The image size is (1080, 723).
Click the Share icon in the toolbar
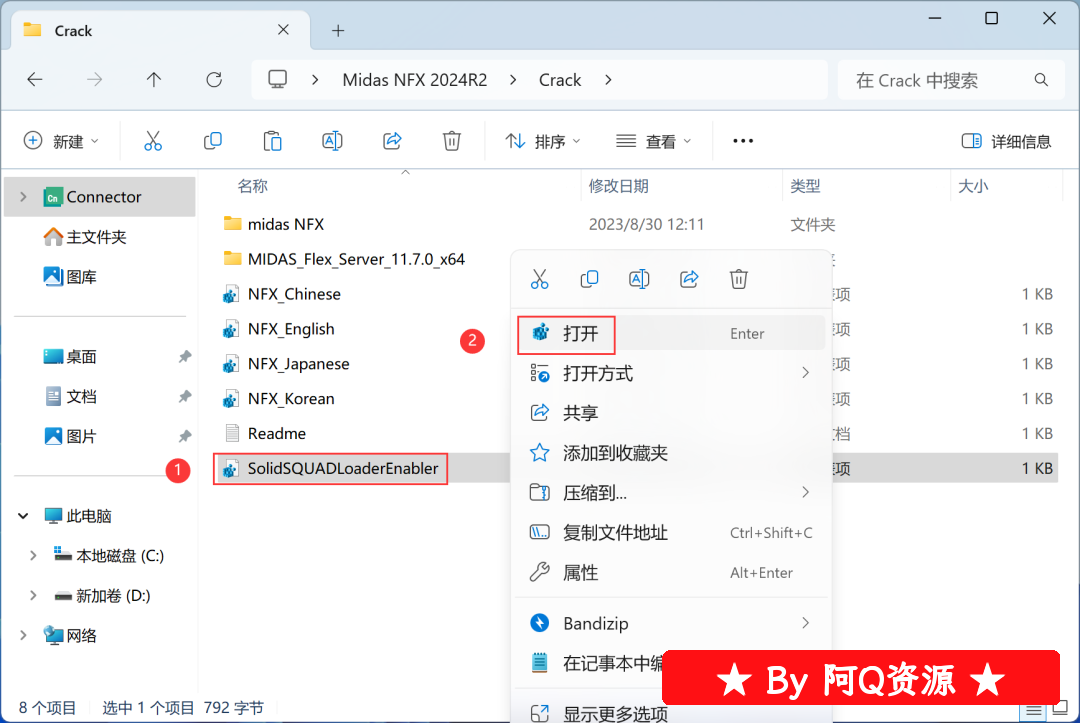pyautogui.click(x=392, y=141)
